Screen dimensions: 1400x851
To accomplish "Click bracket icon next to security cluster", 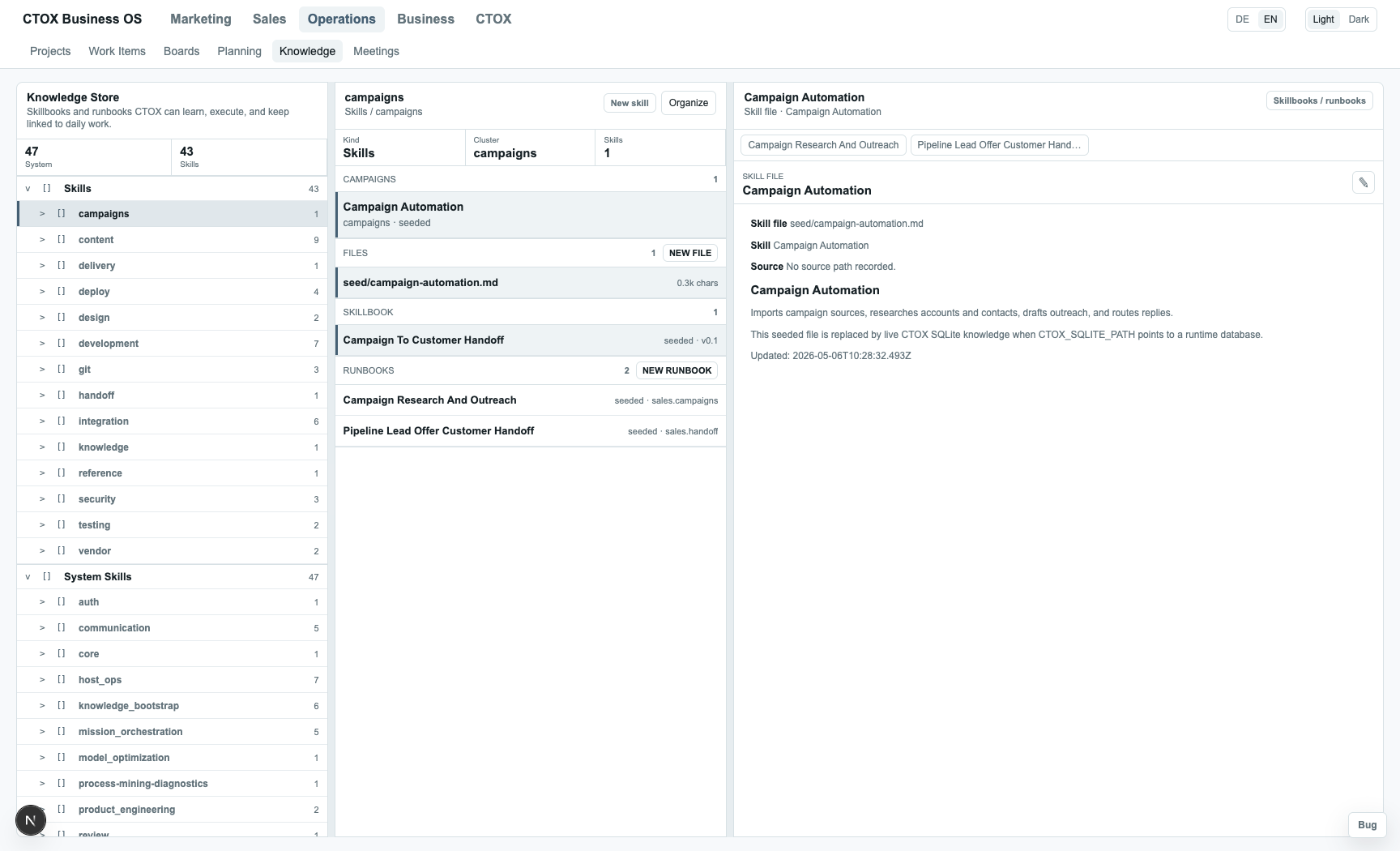I will tap(61, 499).
